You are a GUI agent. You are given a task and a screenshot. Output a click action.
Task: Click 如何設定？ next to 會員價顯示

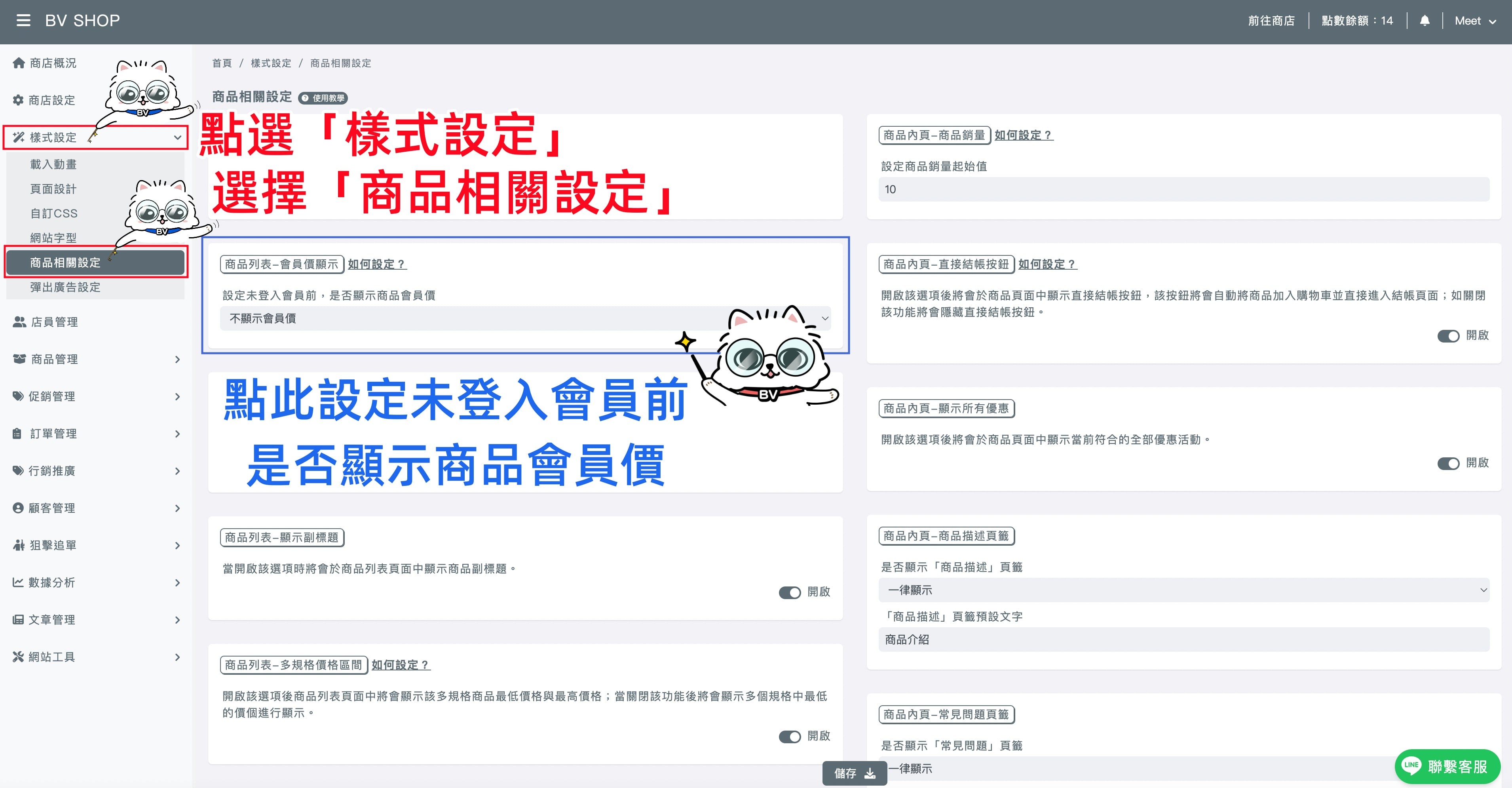(377, 264)
